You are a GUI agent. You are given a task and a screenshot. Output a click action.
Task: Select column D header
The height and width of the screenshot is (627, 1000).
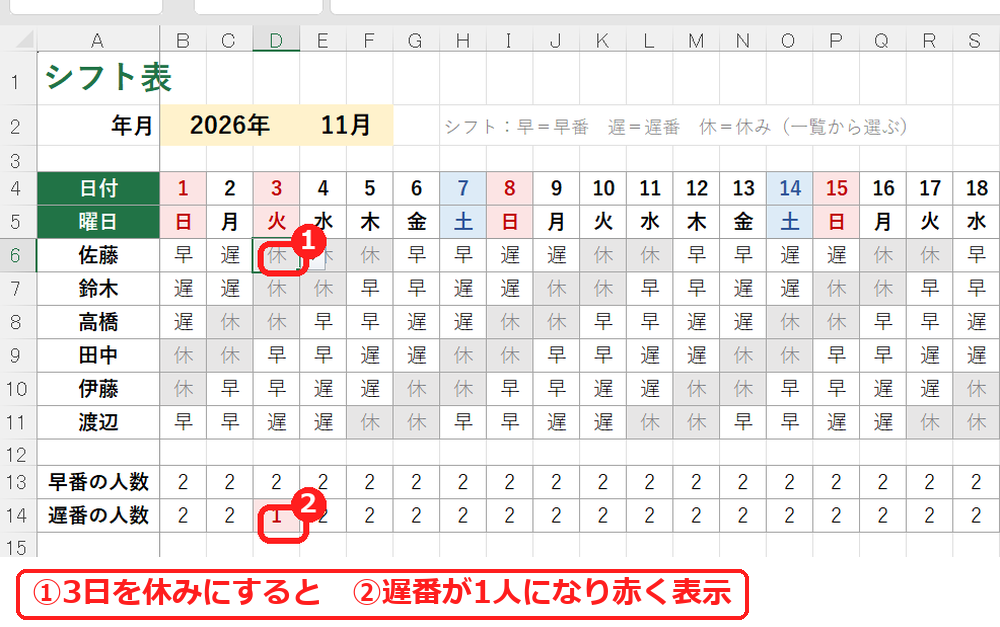(x=276, y=40)
